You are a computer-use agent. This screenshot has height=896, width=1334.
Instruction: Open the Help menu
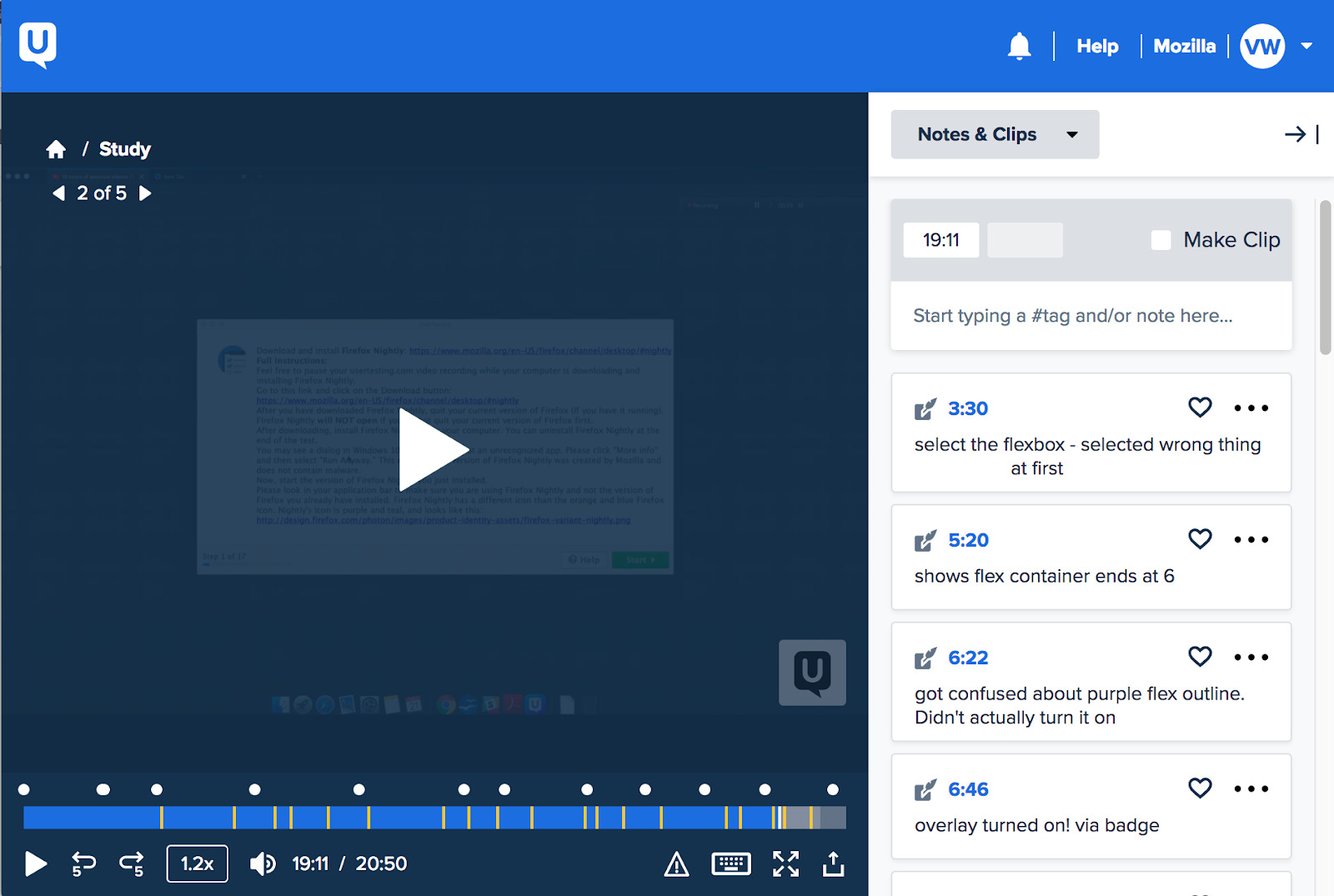tap(1097, 47)
